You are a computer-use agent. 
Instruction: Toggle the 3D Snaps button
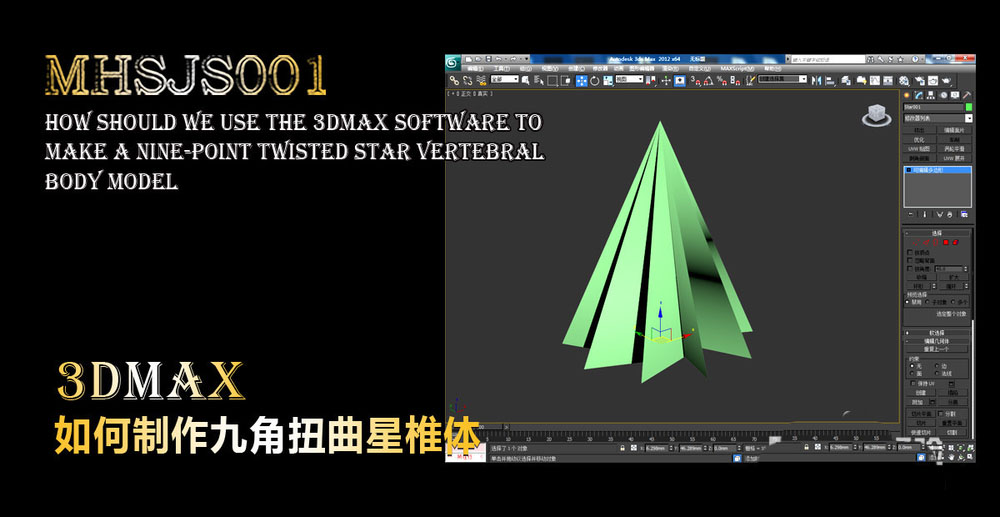click(x=696, y=80)
